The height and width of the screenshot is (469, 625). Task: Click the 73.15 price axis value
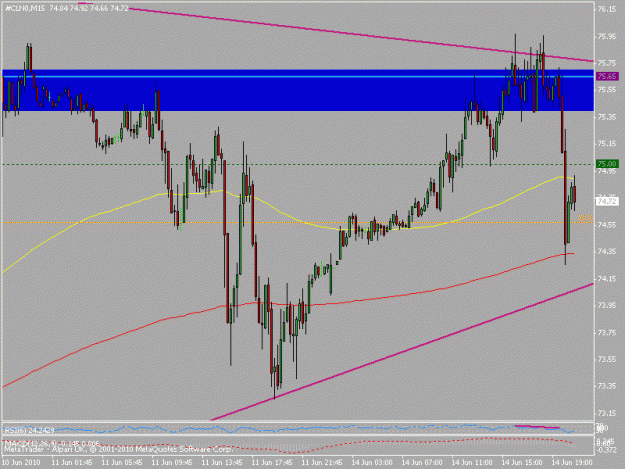606,413
